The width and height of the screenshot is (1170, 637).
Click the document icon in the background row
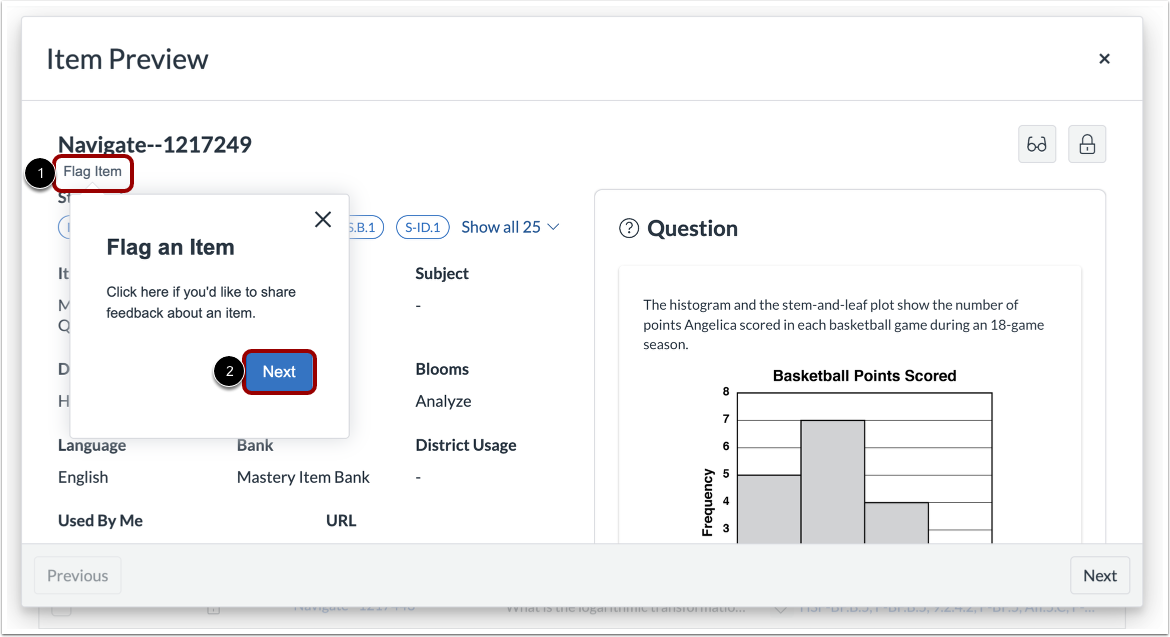213,608
